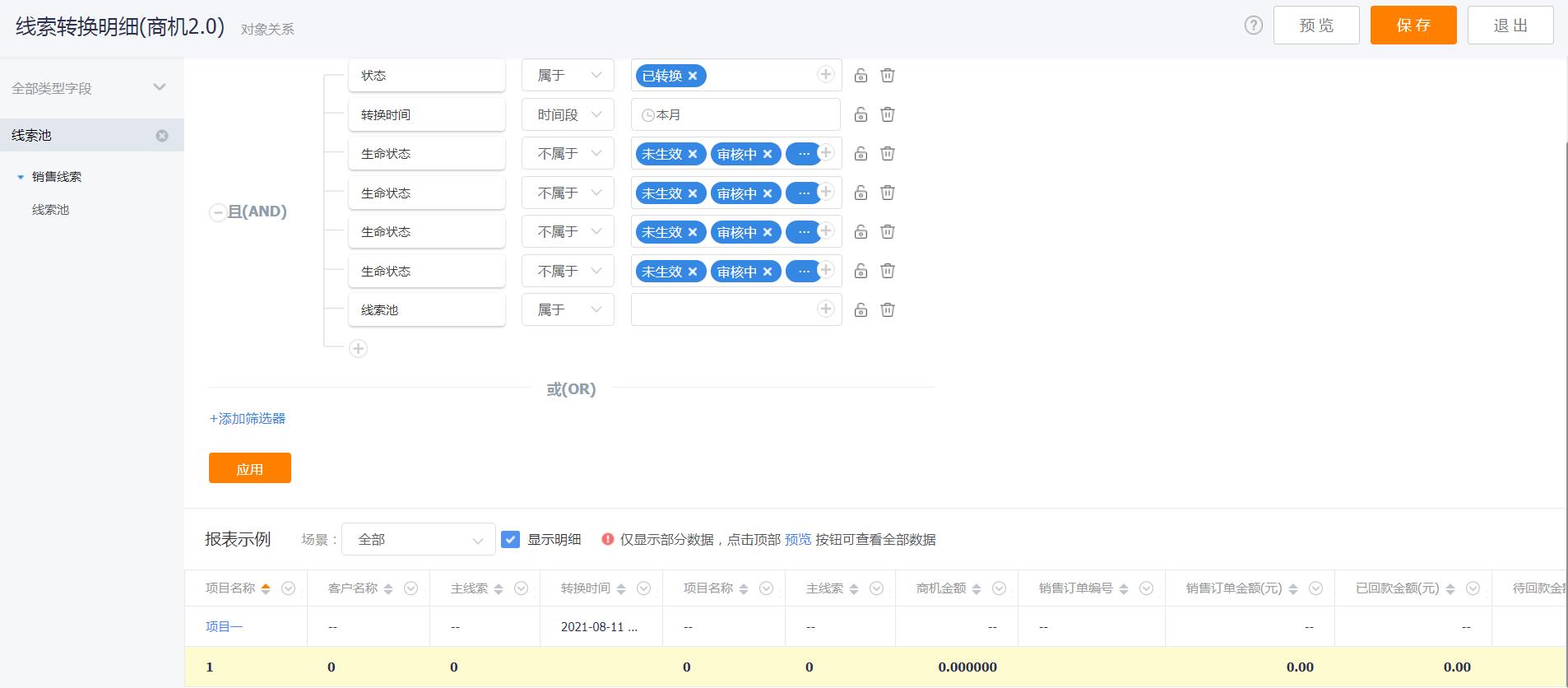
Task: Select the 销售线索 tree item
Action: (57, 177)
